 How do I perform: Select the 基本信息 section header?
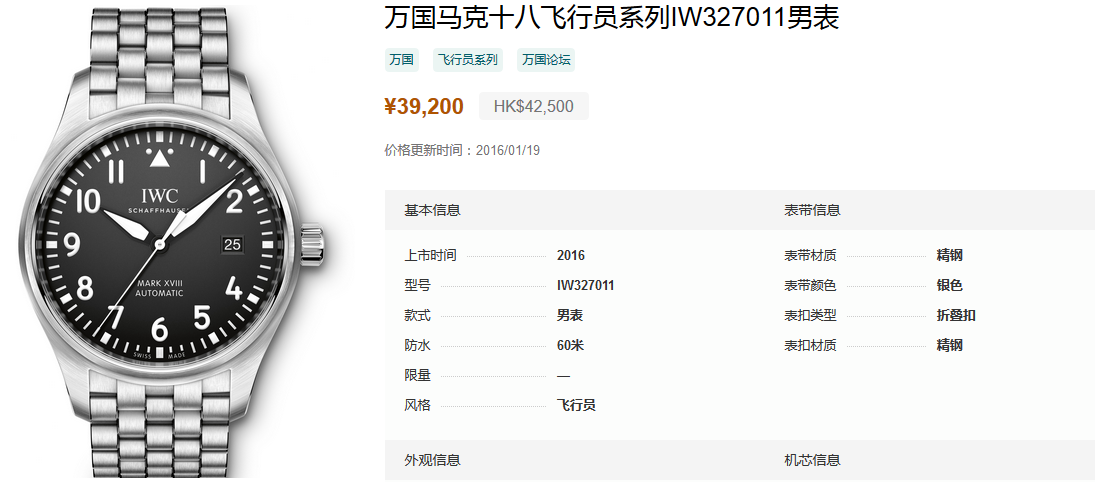(x=432, y=210)
